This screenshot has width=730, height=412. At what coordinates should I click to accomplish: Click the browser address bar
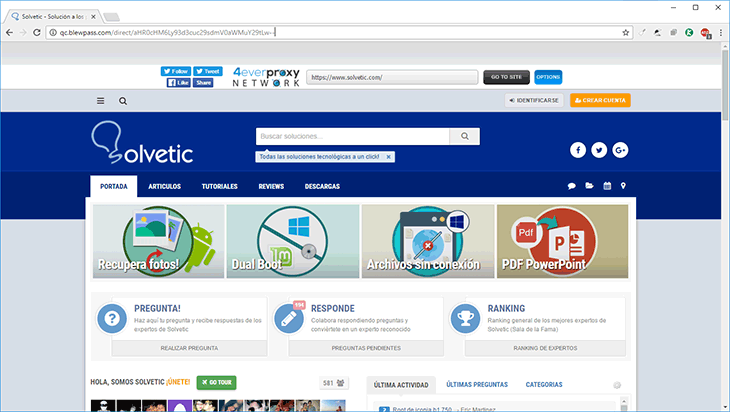339,33
